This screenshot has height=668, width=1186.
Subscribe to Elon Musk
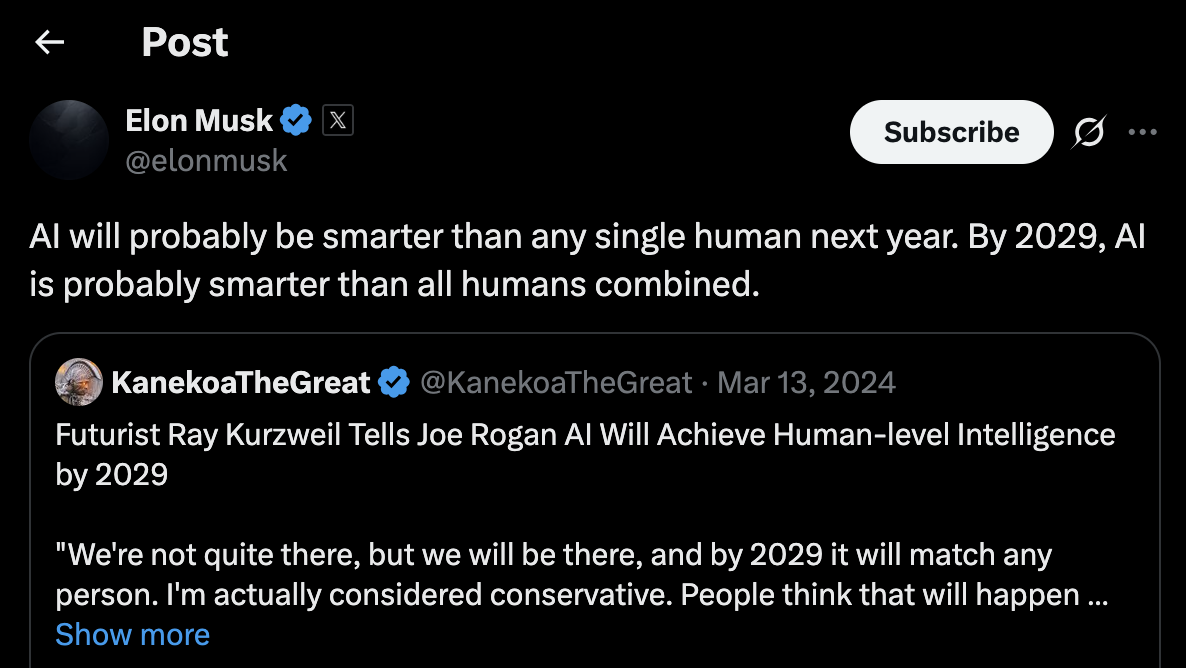952,132
